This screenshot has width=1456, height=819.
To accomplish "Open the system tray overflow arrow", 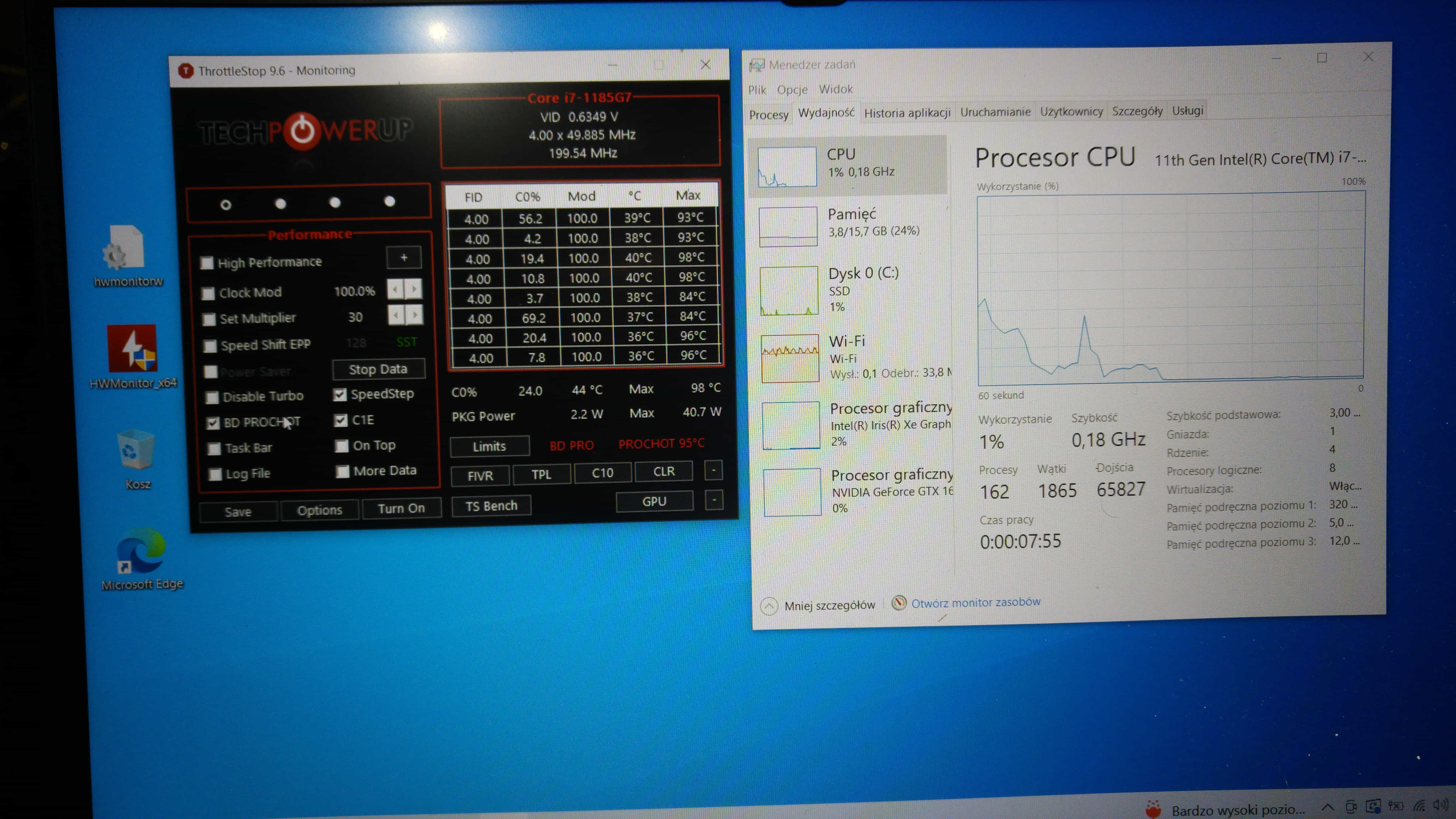I will 1328,807.
